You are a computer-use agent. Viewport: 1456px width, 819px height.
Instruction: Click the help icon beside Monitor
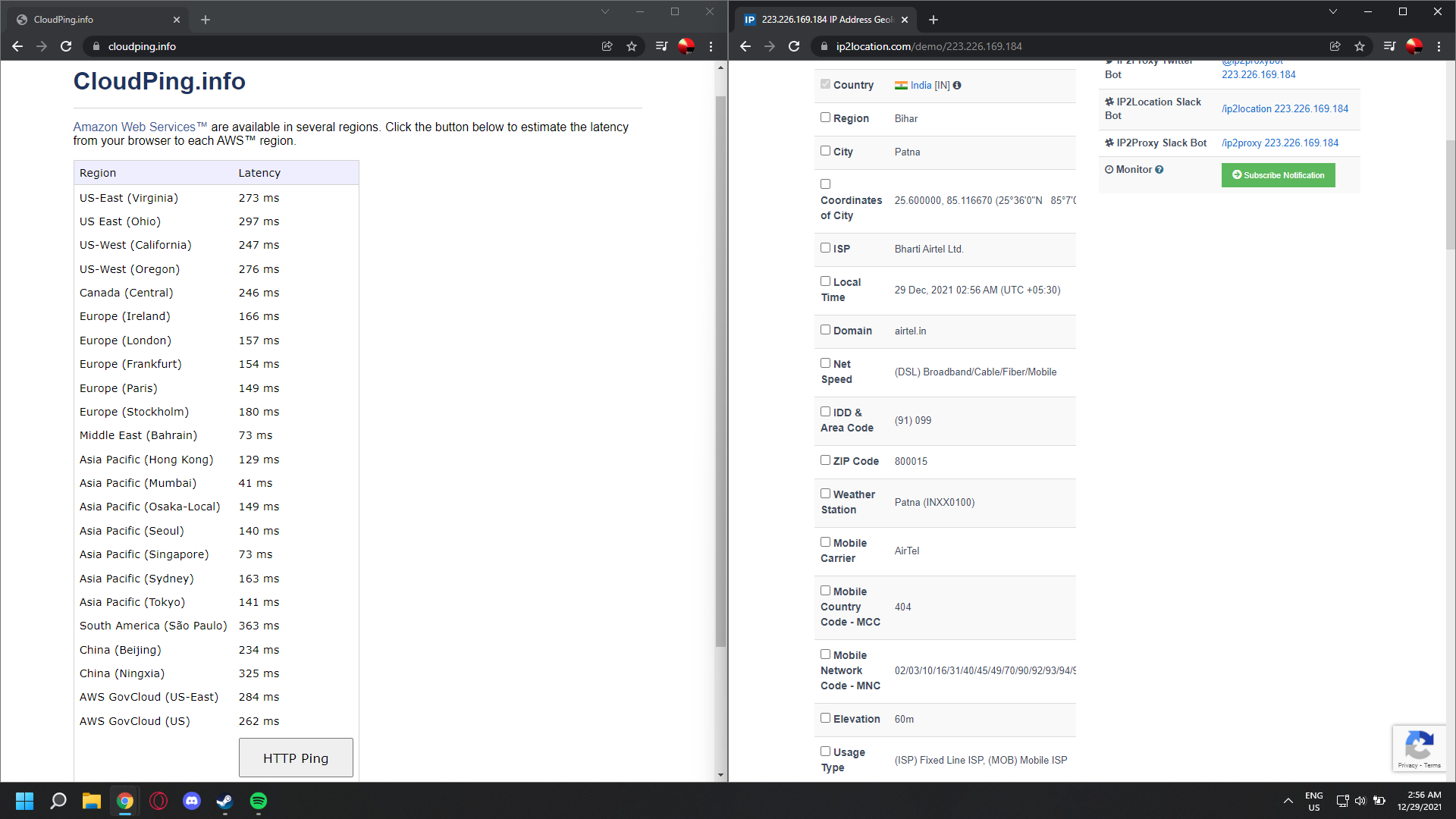click(1159, 170)
